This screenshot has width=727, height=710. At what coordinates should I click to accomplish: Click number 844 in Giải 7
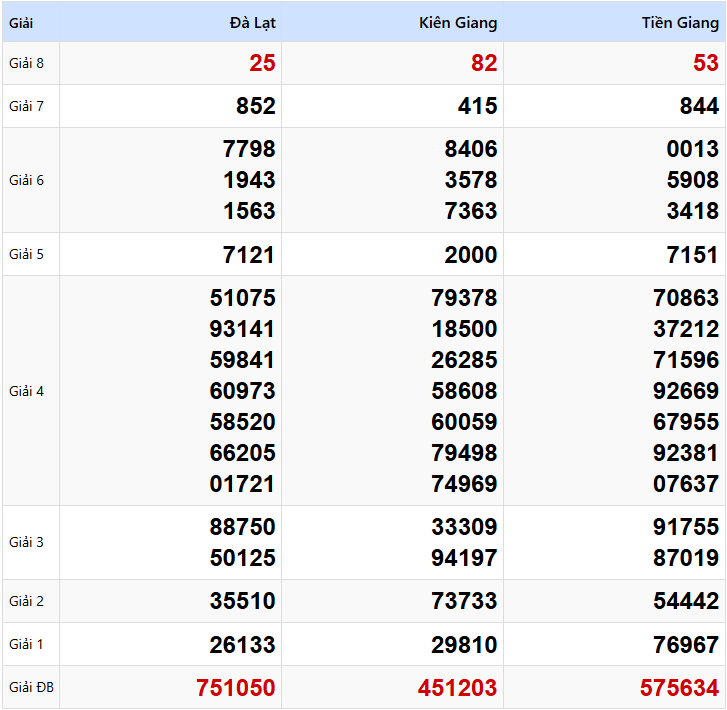[700, 106]
